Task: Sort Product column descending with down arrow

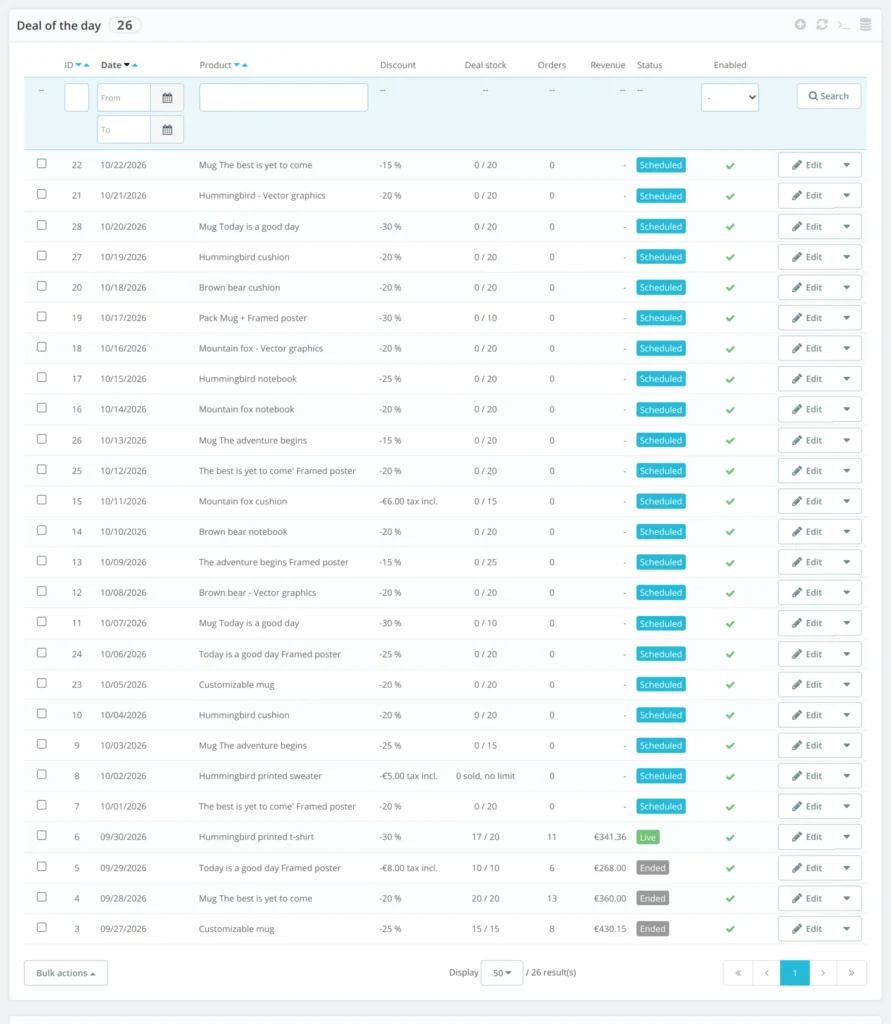Action: (237, 65)
